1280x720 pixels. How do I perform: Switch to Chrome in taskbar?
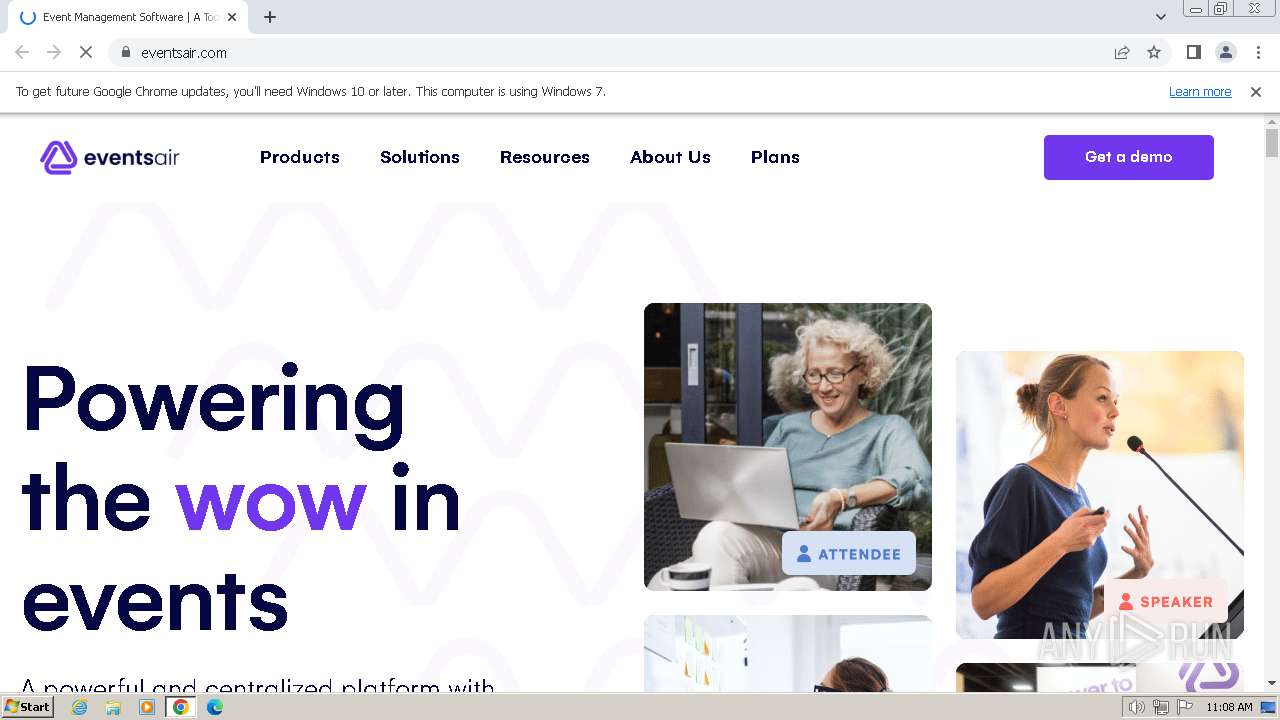coord(181,707)
